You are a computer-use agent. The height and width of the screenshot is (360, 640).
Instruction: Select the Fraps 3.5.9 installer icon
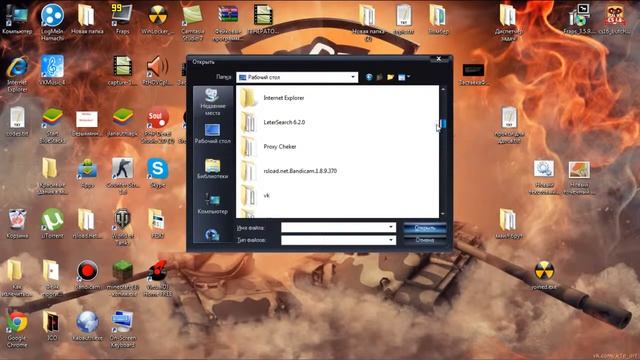click(x=579, y=18)
